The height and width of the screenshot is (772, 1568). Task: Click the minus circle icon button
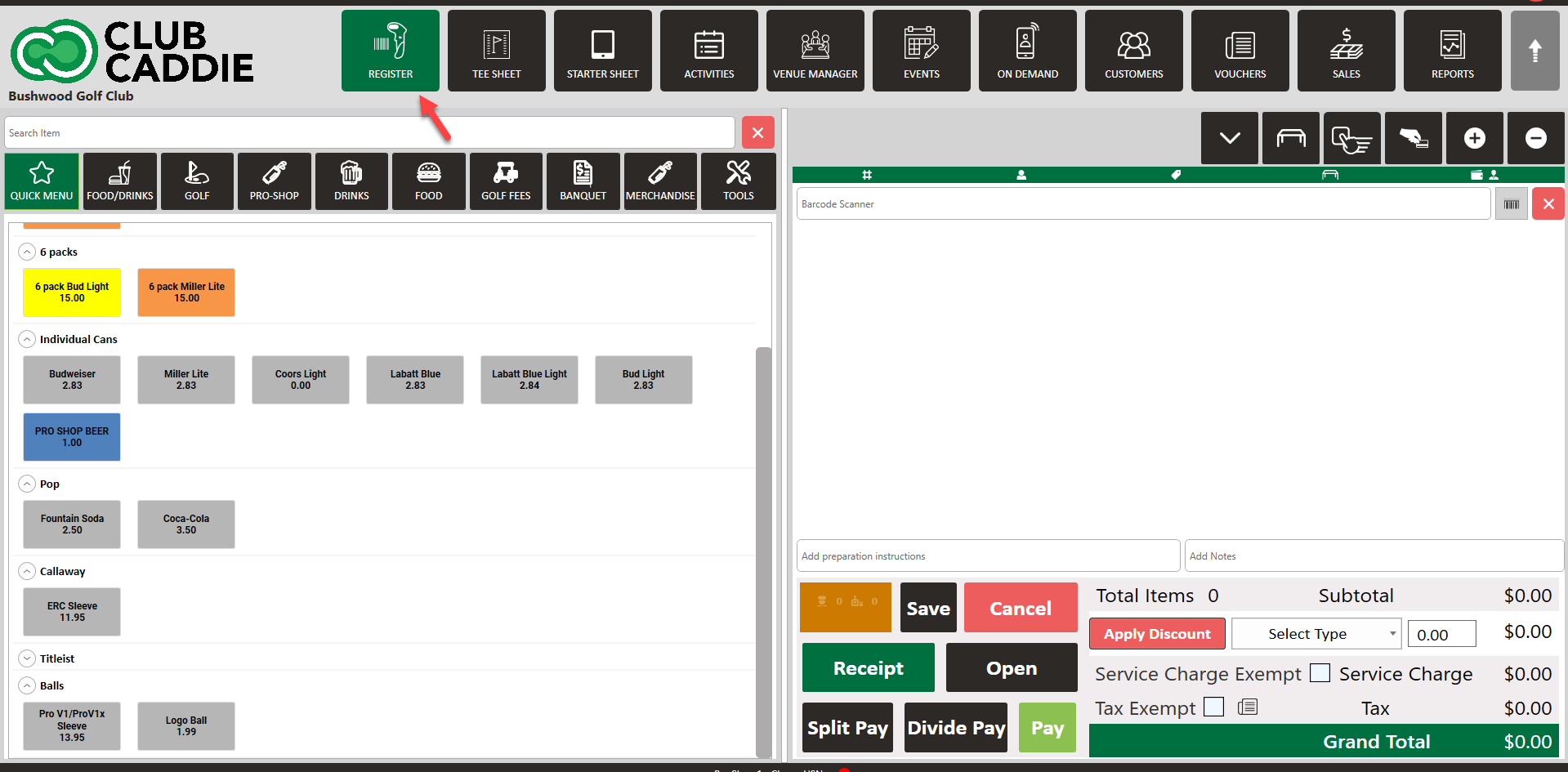point(1535,138)
